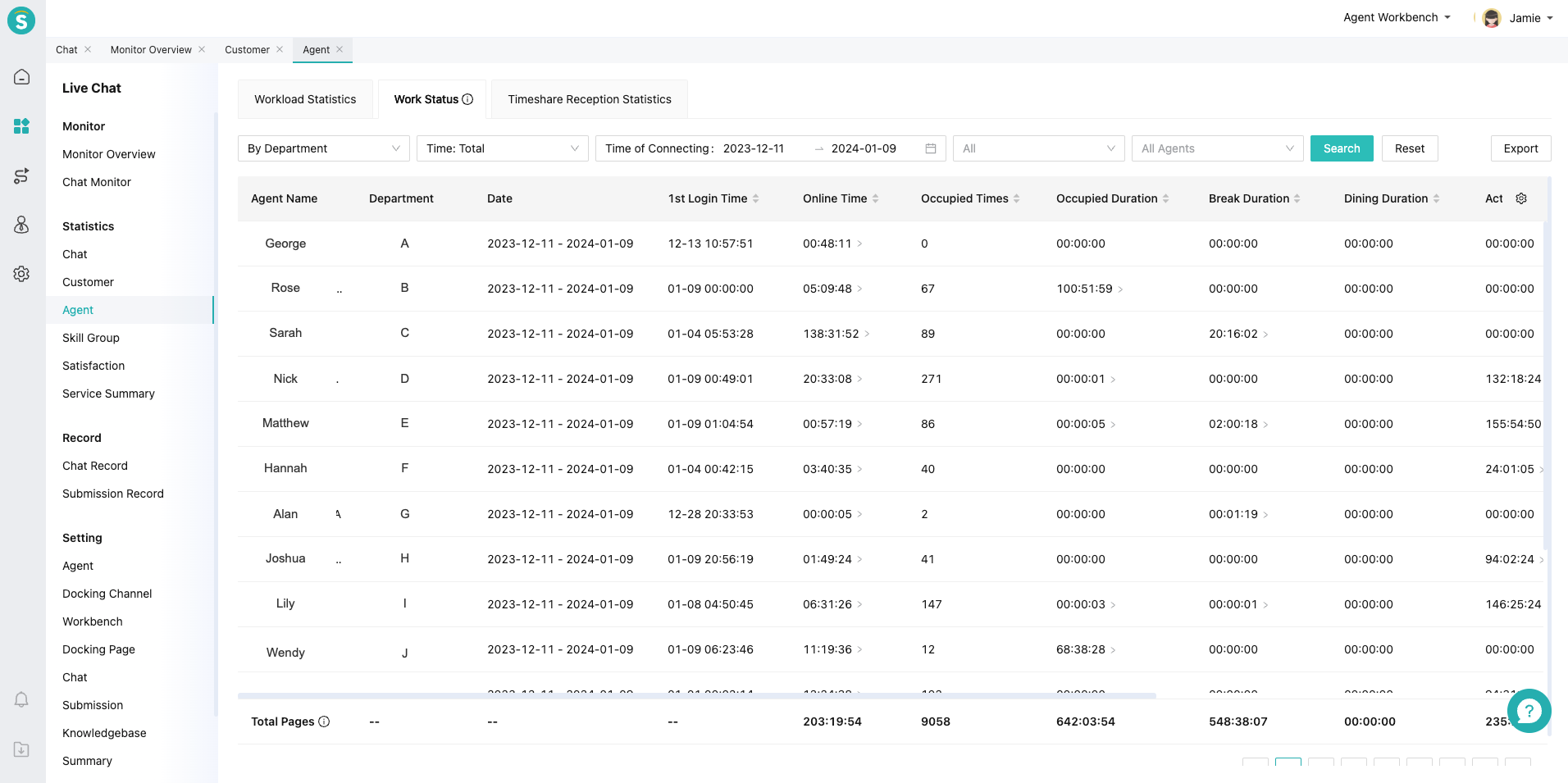
Task: Close the Agent tab
Action: click(340, 49)
